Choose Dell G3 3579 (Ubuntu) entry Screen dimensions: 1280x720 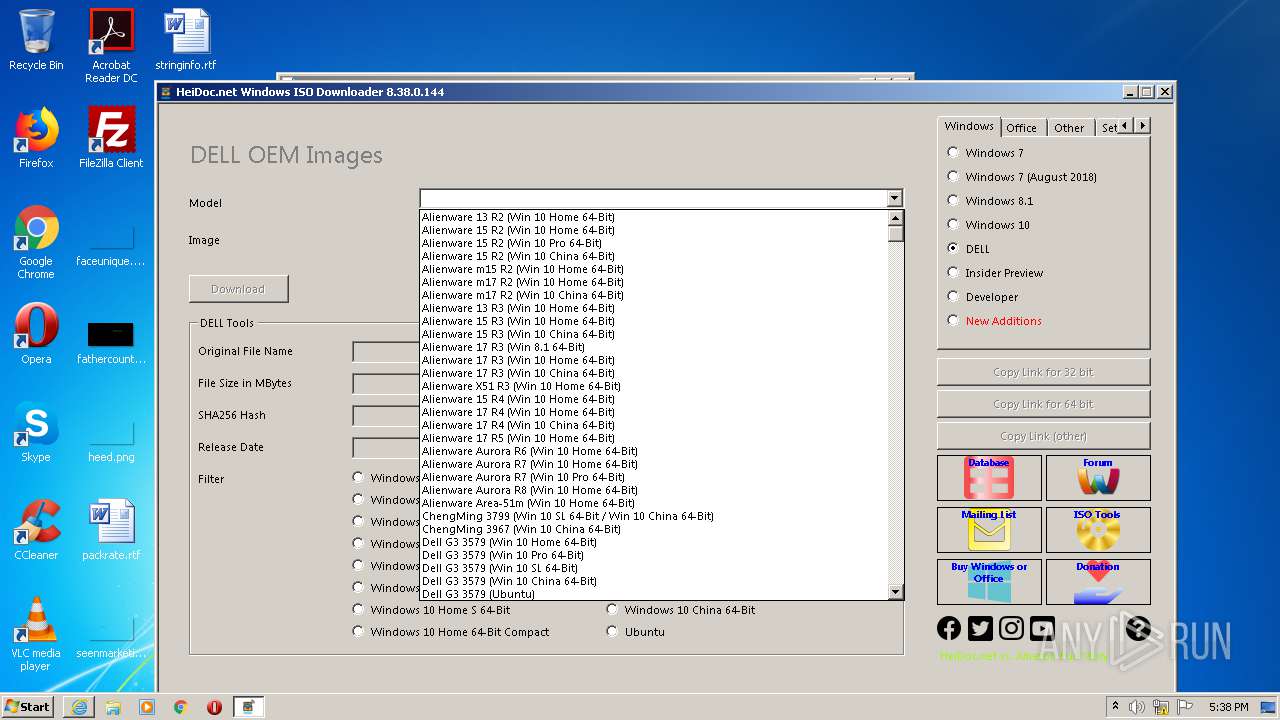click(654, 594)
